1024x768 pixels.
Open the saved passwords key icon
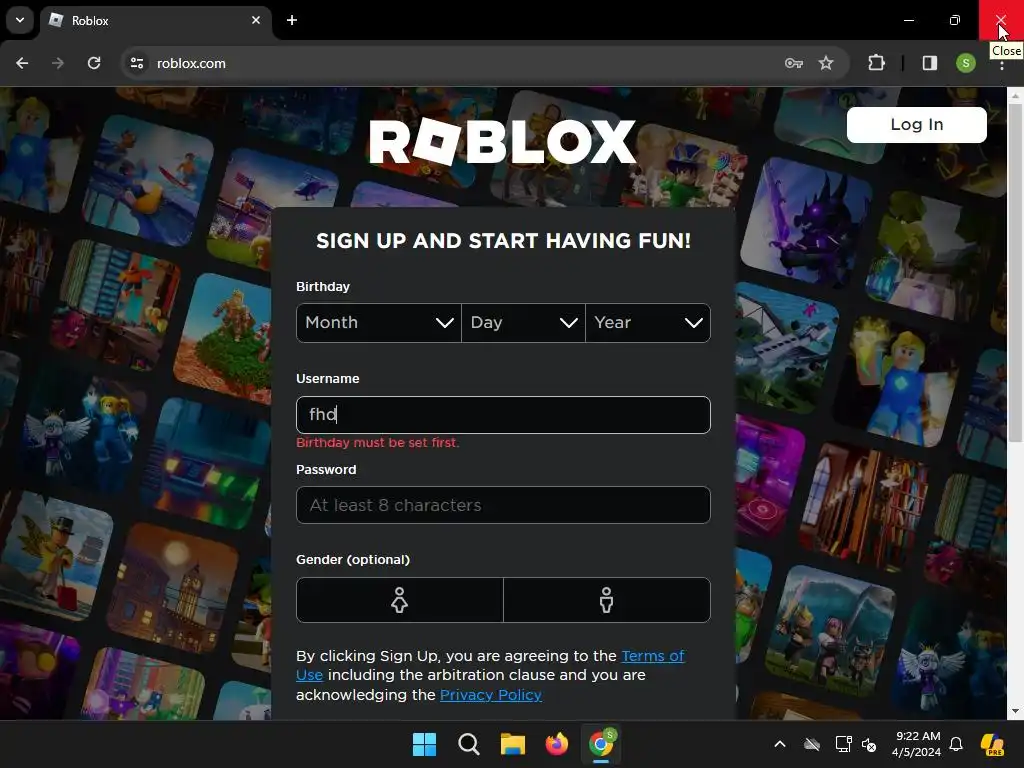[x=793, y=63]
